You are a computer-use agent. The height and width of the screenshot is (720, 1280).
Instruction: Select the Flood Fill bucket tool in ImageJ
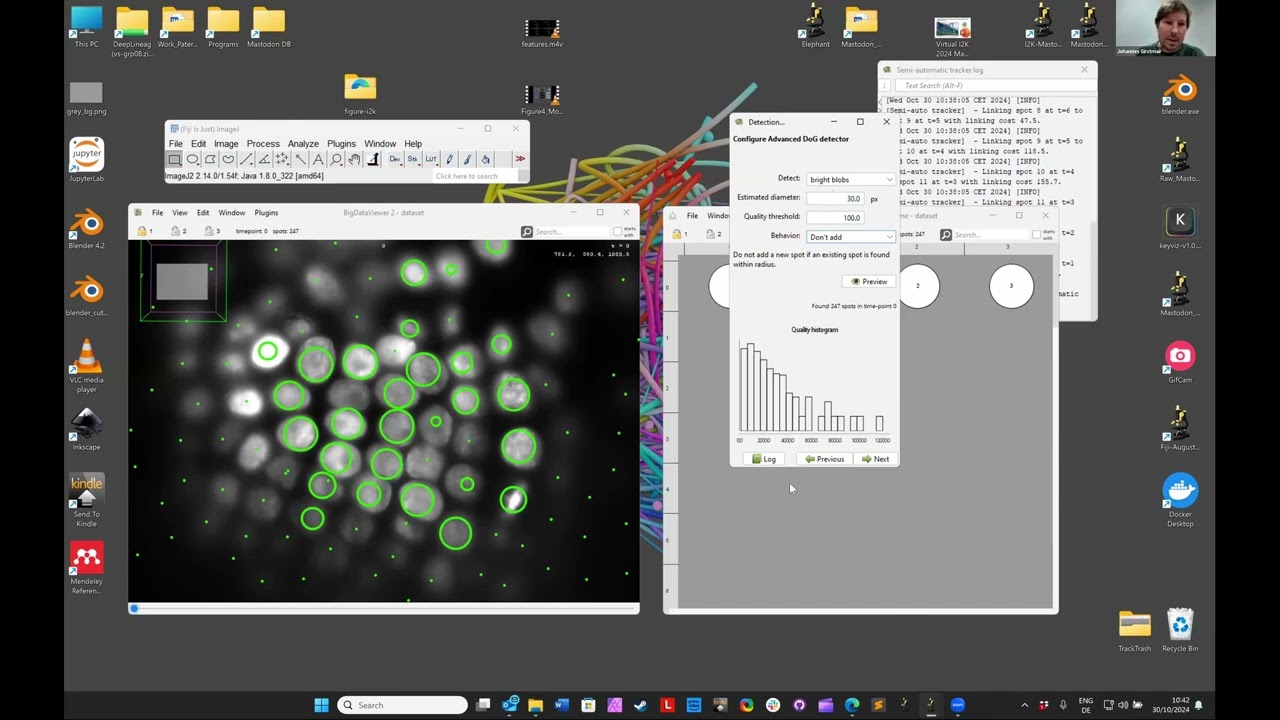coord(485,160)
